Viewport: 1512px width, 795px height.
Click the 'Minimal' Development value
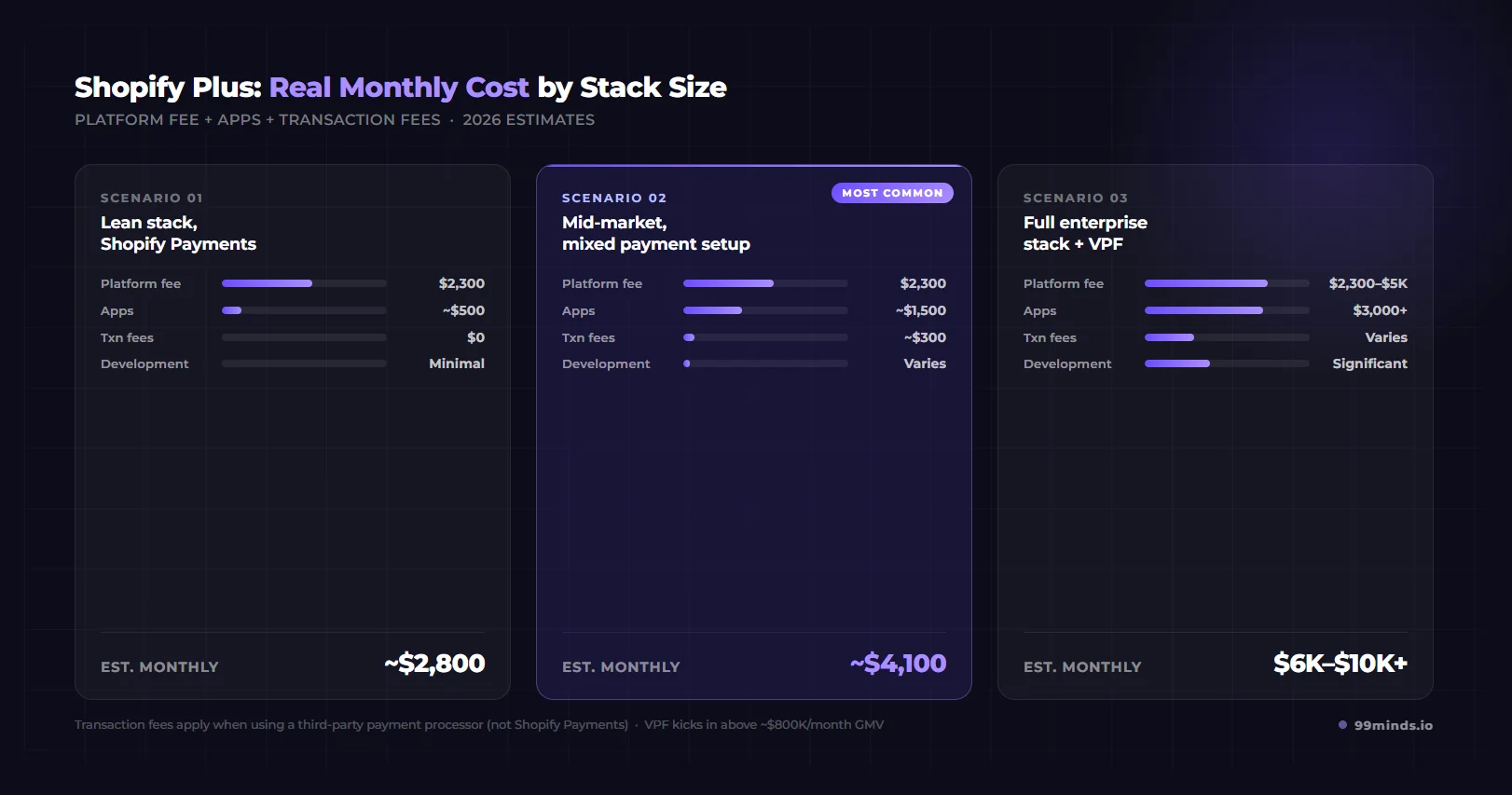(457, 363)
